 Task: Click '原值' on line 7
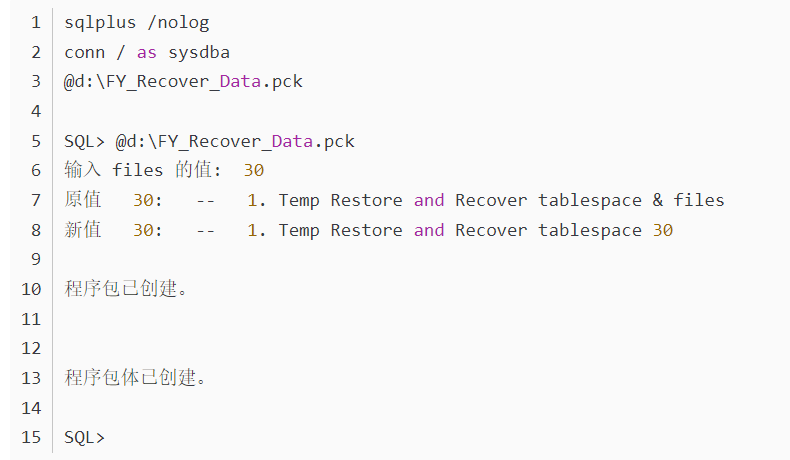coord(83,200)
